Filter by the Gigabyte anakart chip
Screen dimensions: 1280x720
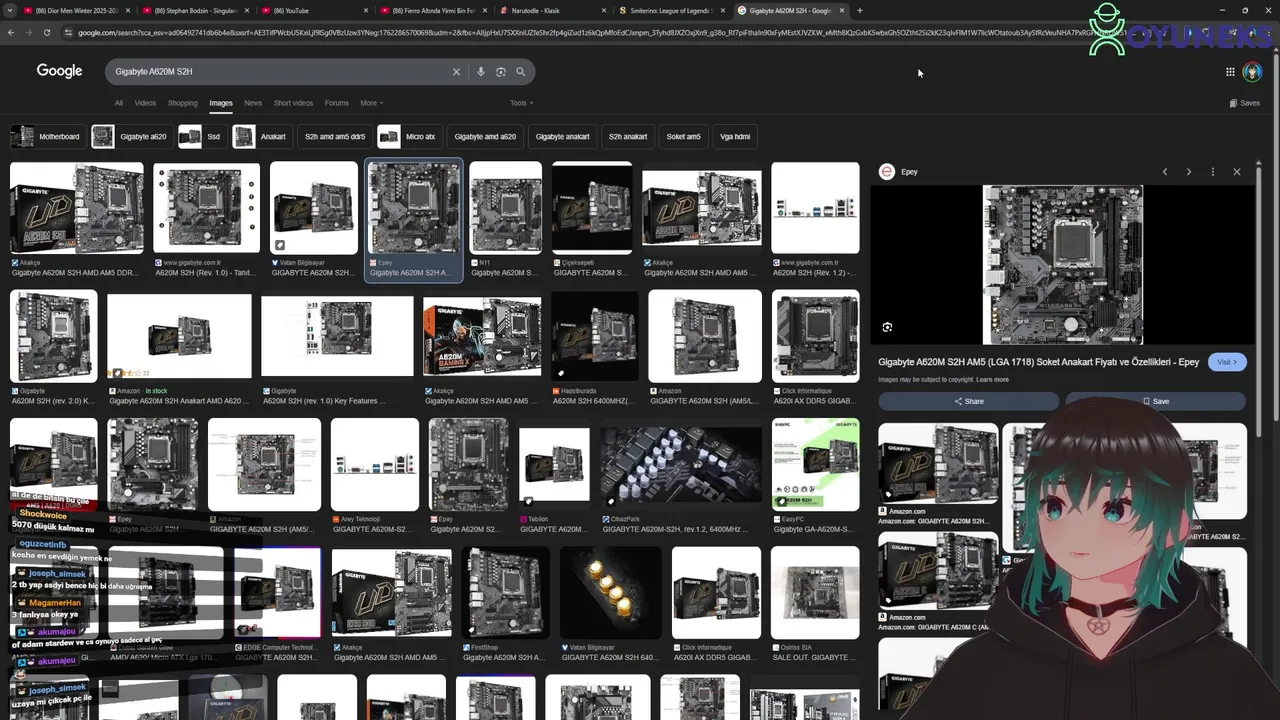pos(562,137)
